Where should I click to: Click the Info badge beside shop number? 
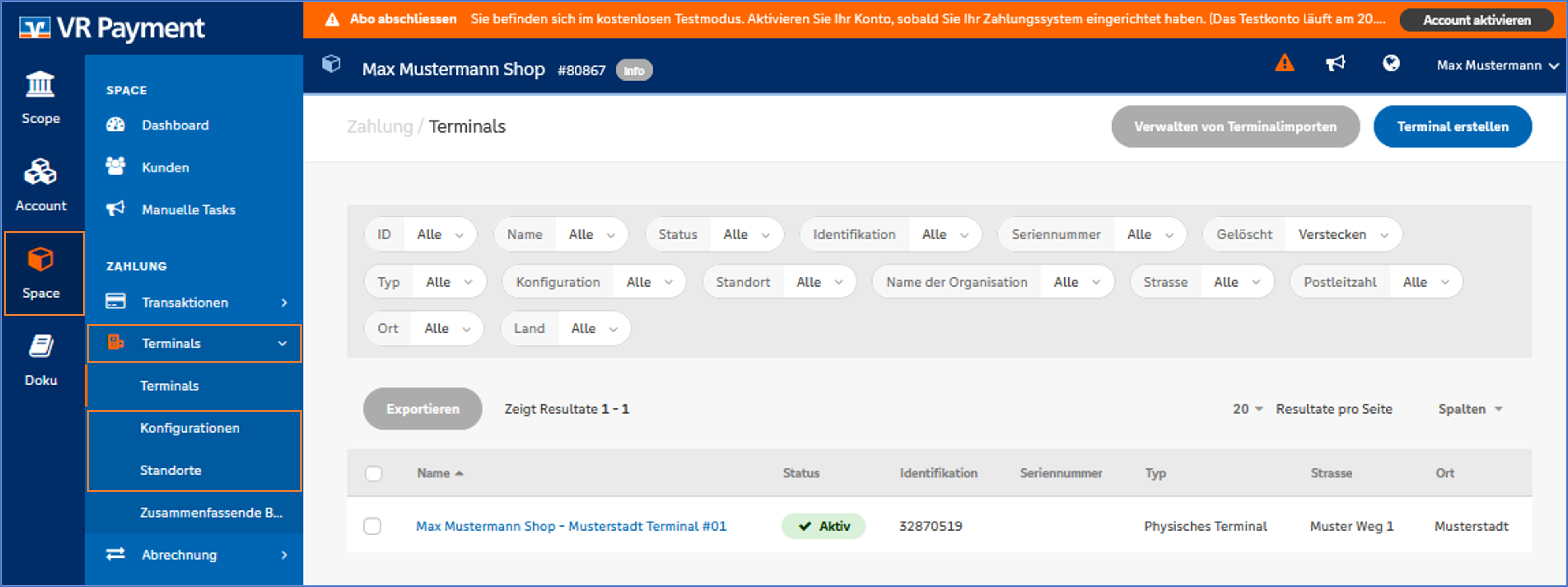pos(633,71)
